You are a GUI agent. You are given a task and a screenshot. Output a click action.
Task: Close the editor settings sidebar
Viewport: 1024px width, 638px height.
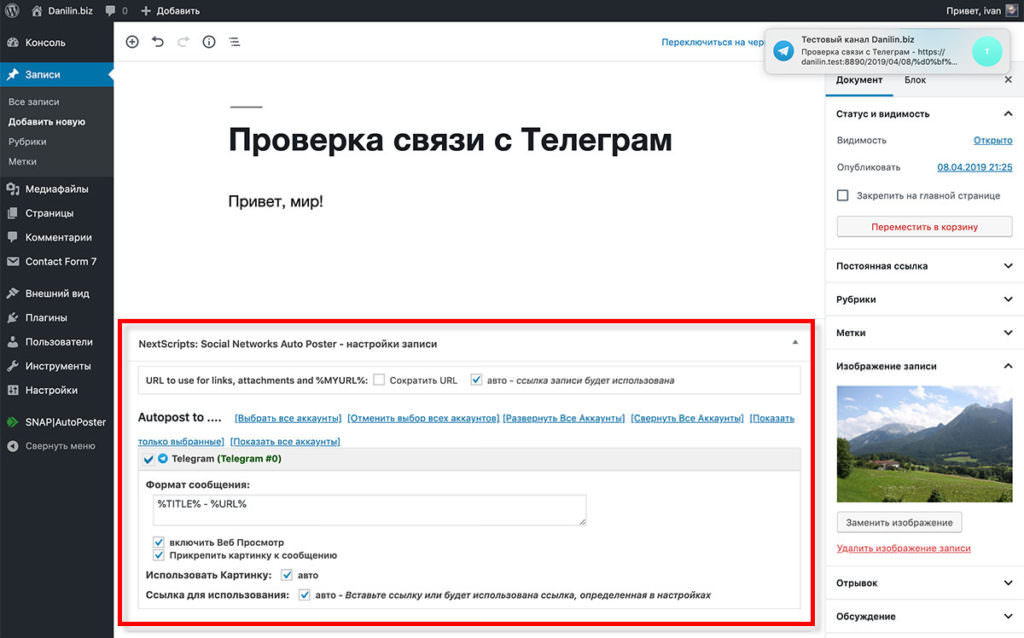1008,80
